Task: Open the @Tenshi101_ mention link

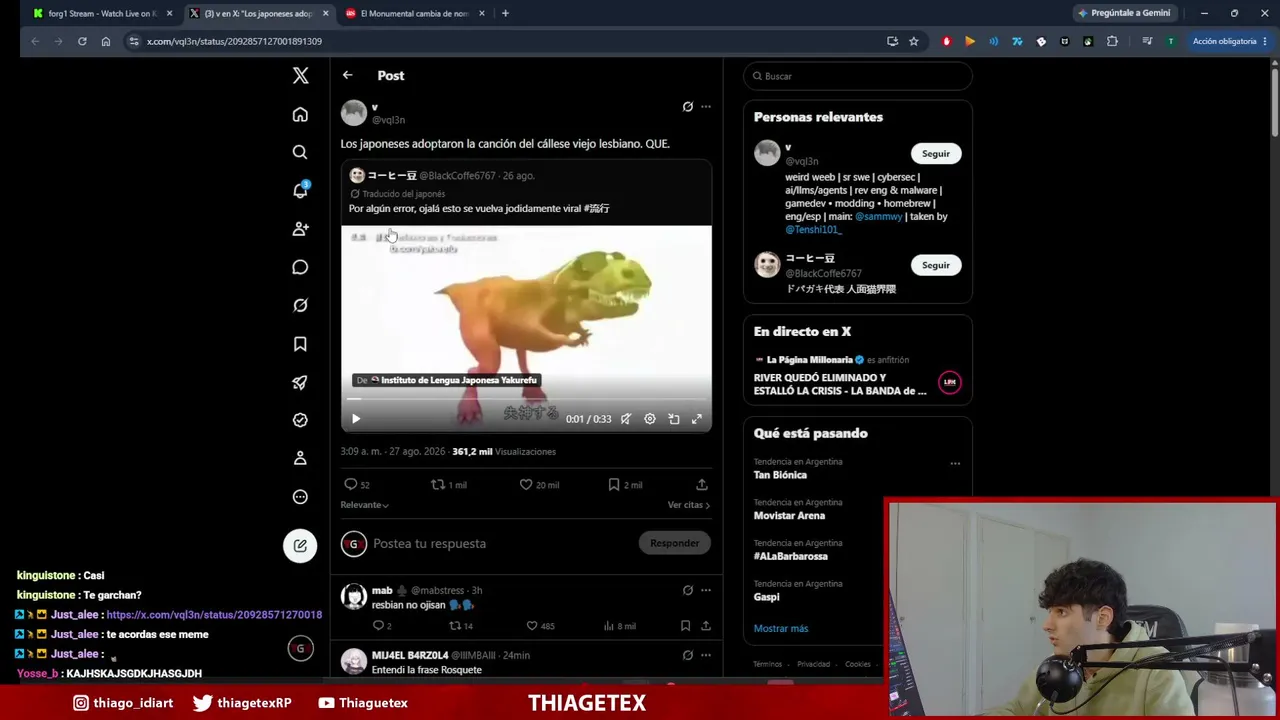Action: pyautogui.click(x=813, y=229)
